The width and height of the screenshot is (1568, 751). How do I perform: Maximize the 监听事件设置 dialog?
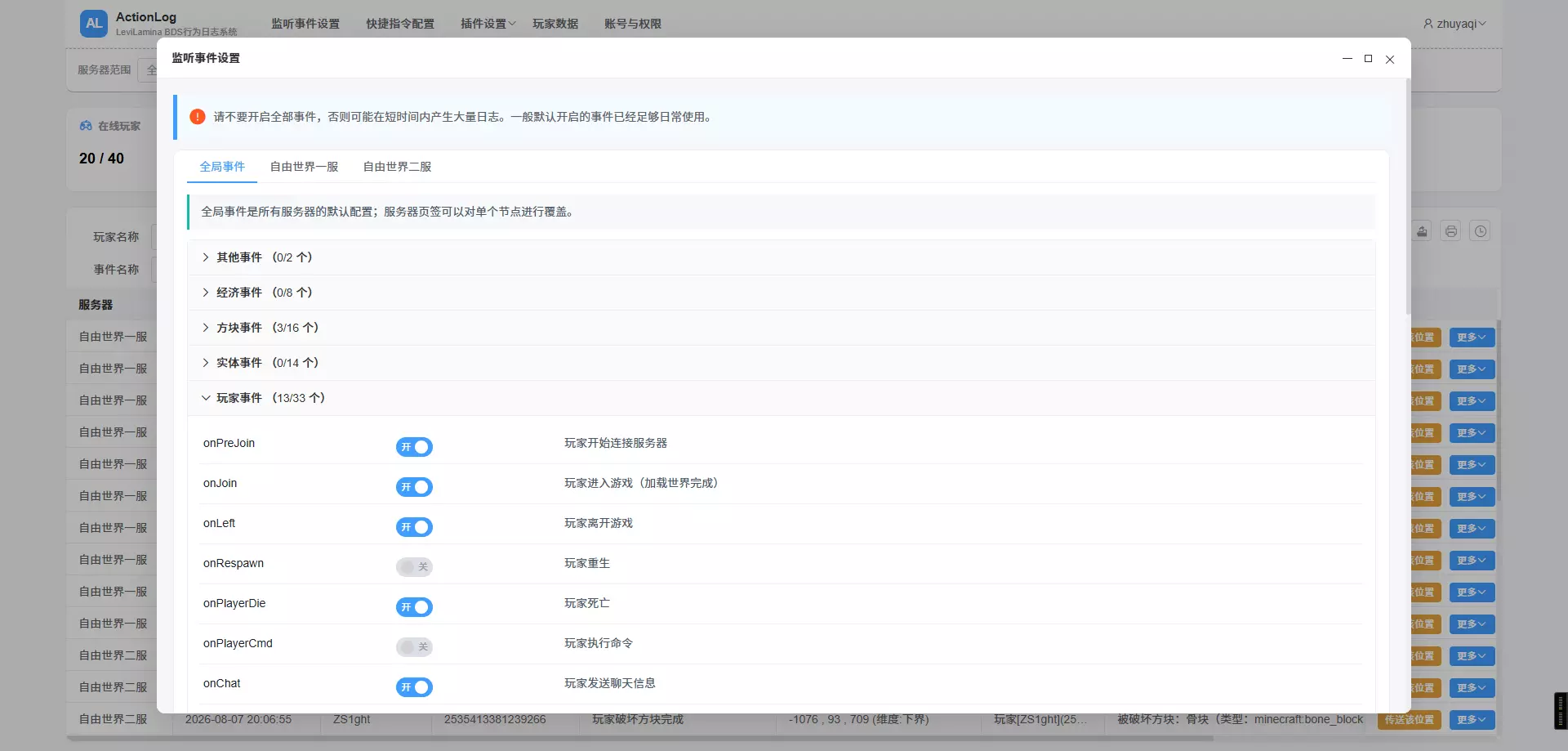point(1369,59)
